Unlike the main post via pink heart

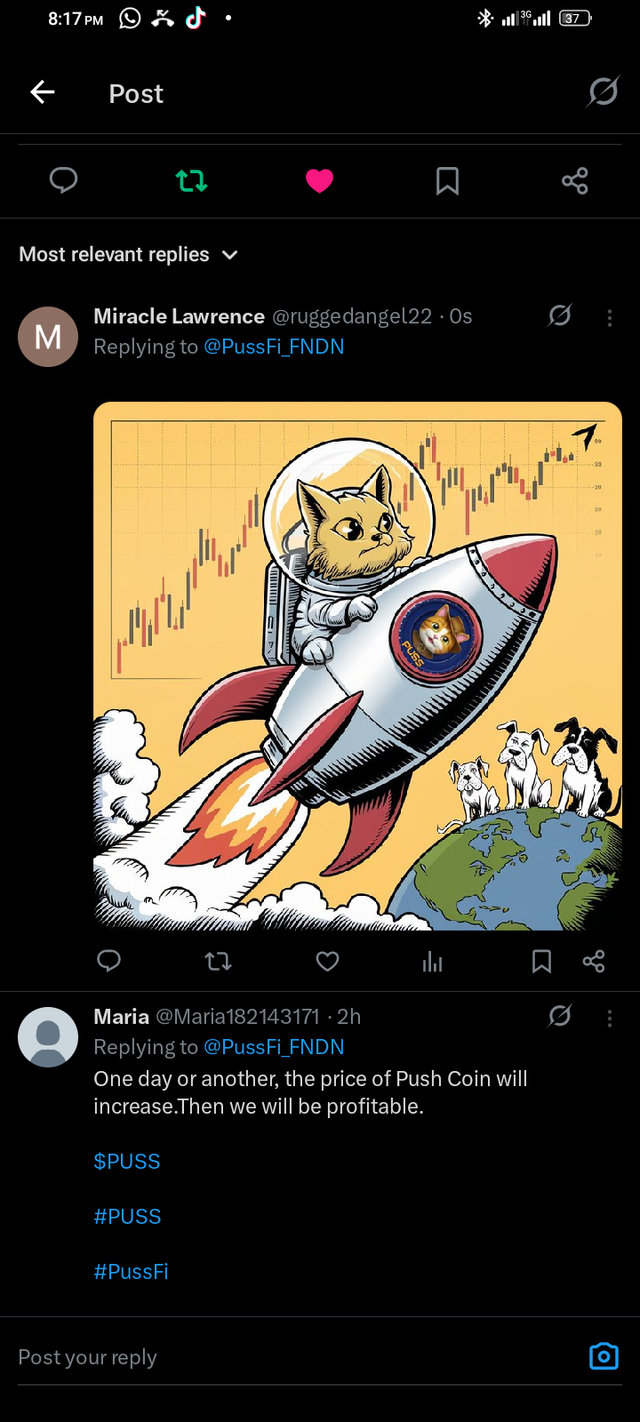pyautogui.click(x=319, y=180)
